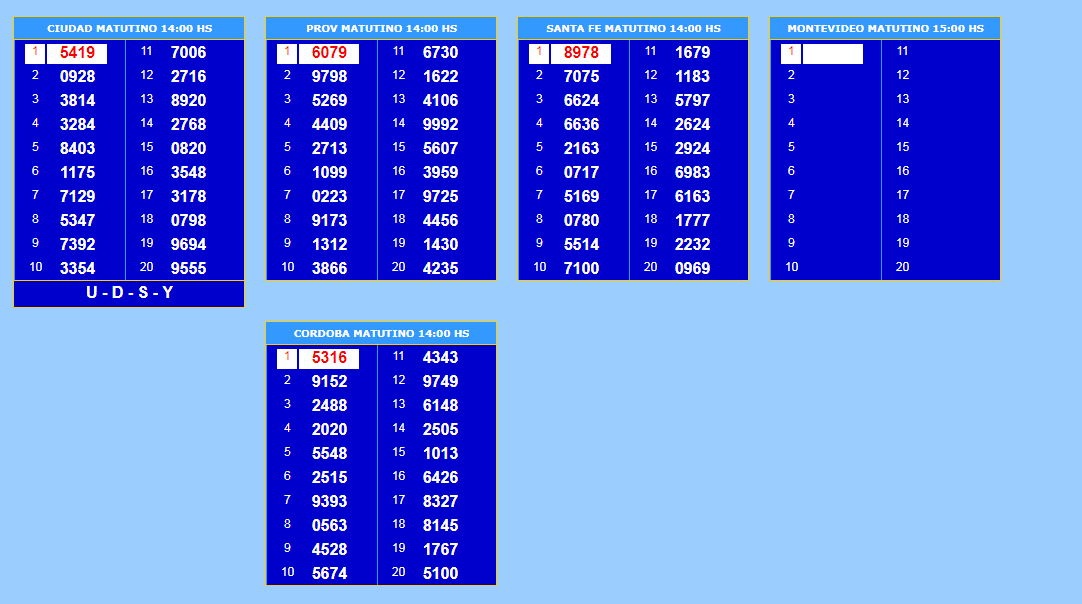Click number 0928 in the Ciudad table
Screen dimensions: 1082x604
[77, 76]
